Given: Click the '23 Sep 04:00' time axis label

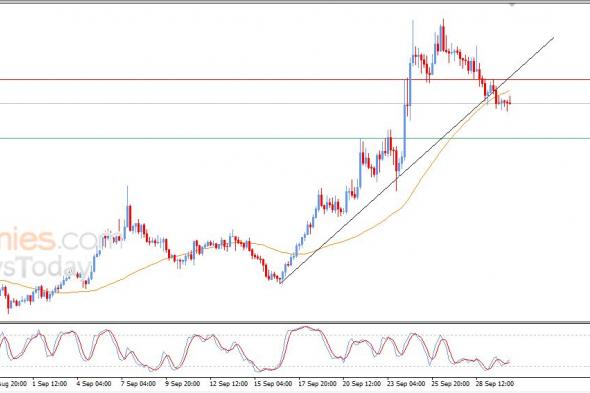Looking at the screenshot, I should (x=406, y=384).
